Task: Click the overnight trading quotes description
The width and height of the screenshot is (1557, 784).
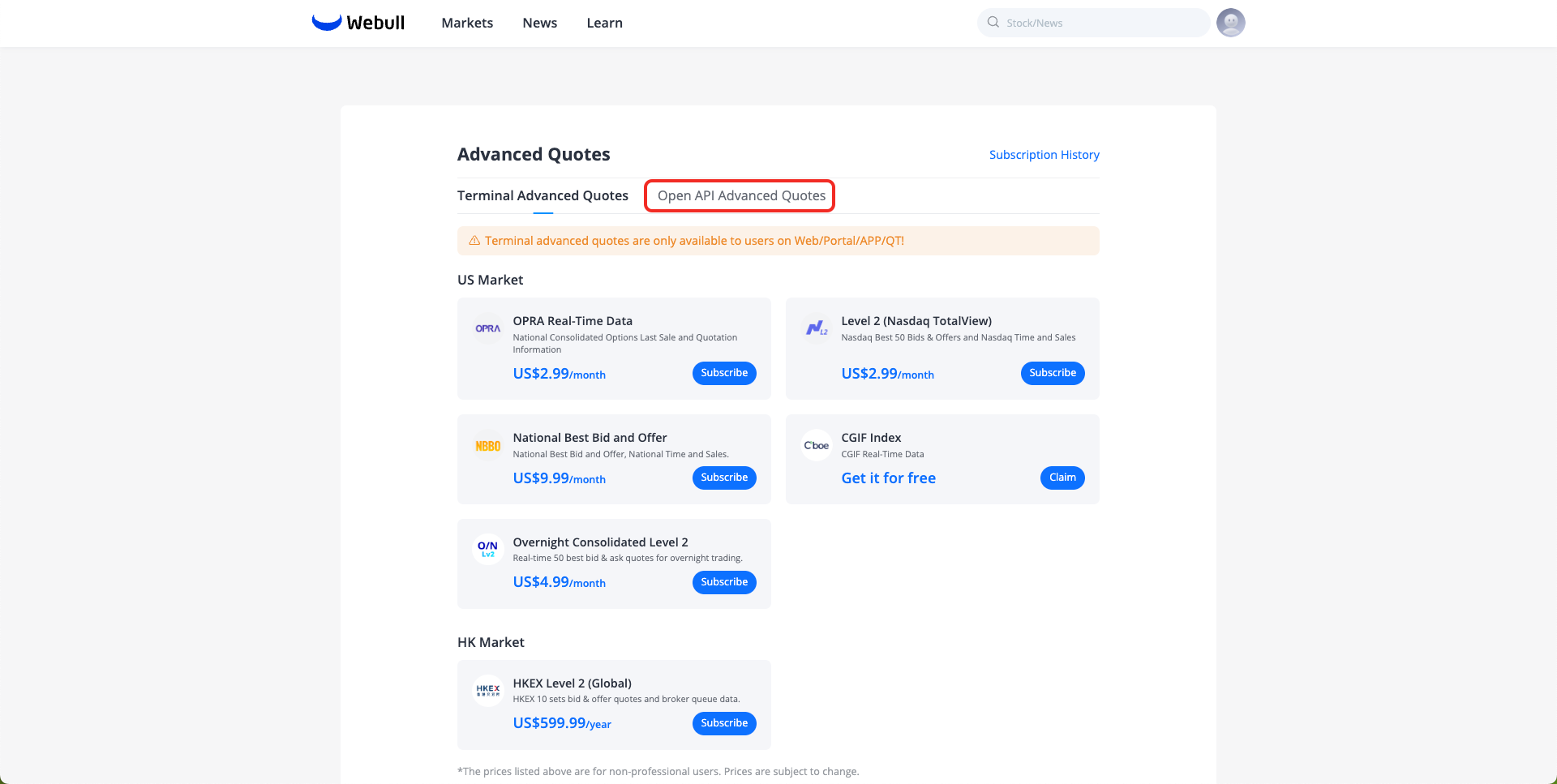Action: (628, 558)
